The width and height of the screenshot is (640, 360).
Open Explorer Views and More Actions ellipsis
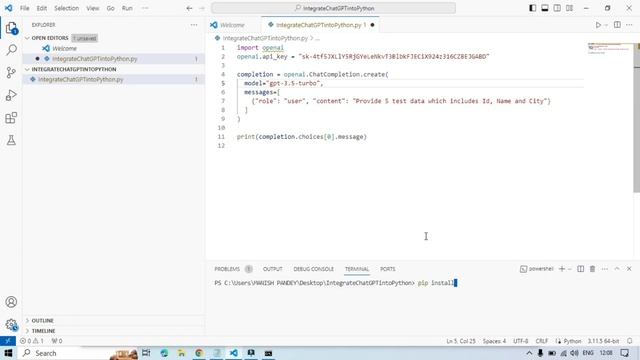(x=193, y=25)
